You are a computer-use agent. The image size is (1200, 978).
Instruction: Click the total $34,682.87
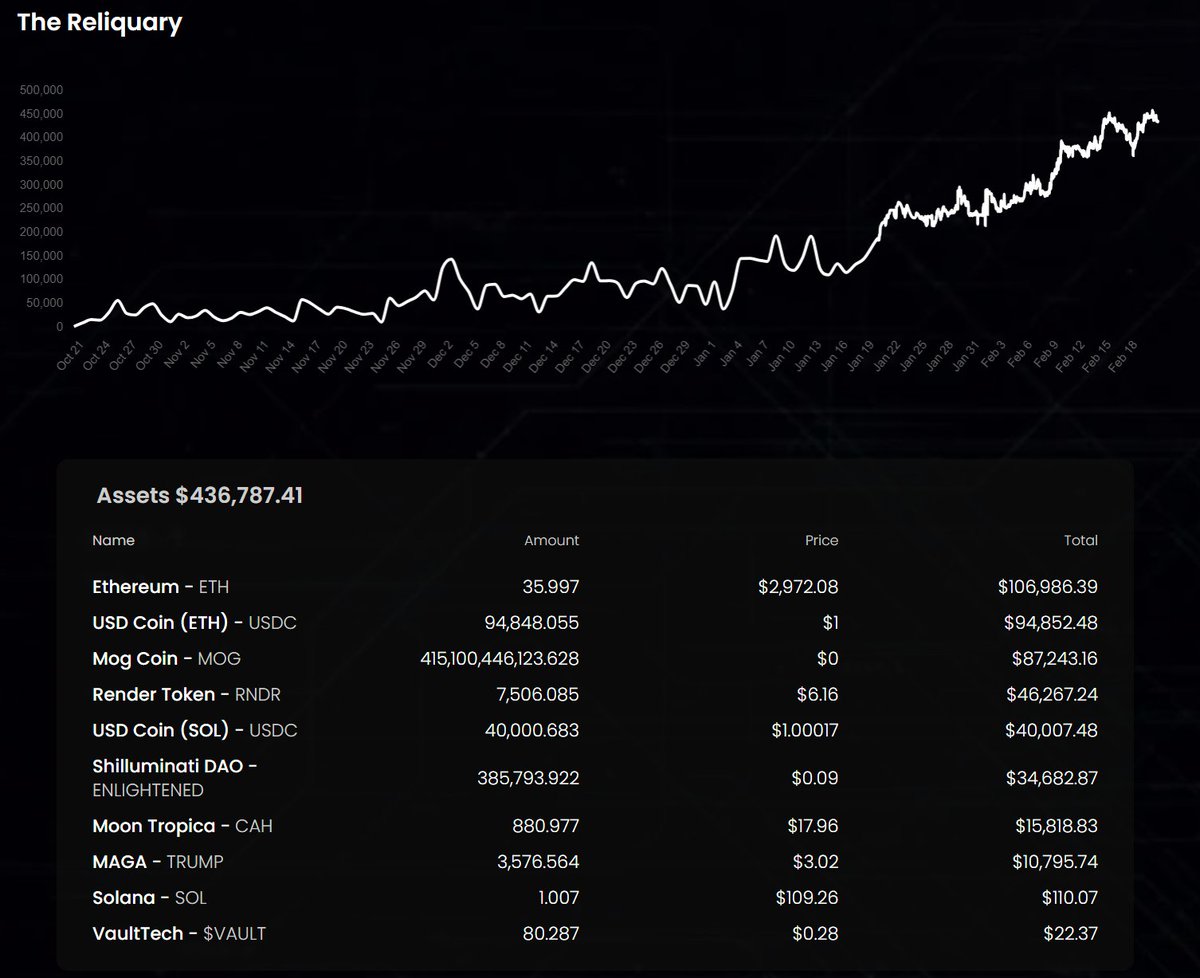(x=1051, y=778)
